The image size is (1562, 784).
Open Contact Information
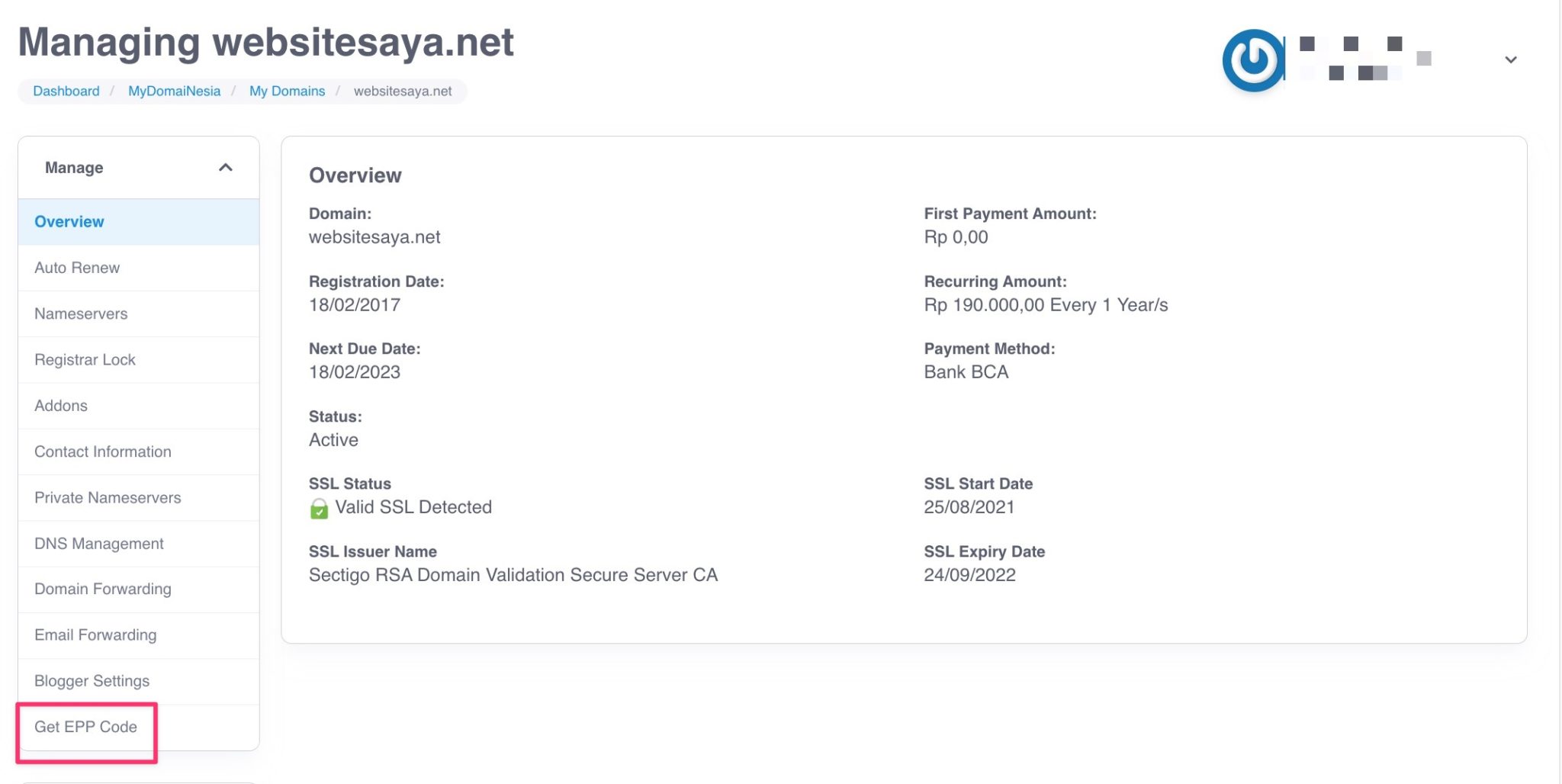(x=102, y=451)
